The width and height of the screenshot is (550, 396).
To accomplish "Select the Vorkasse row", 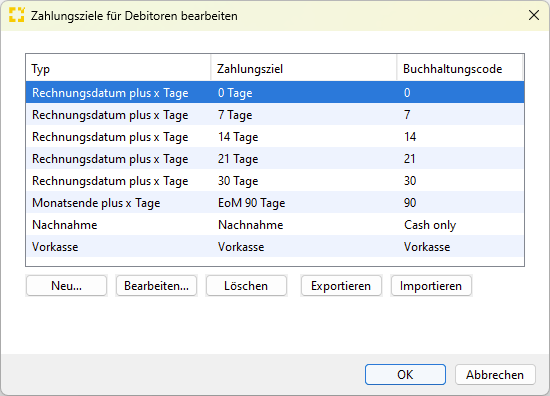I will point(275,247).
